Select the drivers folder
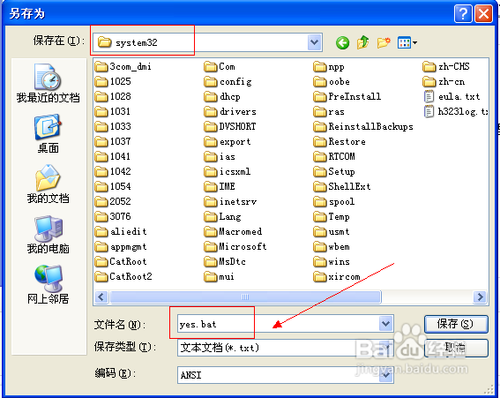 [x=230, y=112]
